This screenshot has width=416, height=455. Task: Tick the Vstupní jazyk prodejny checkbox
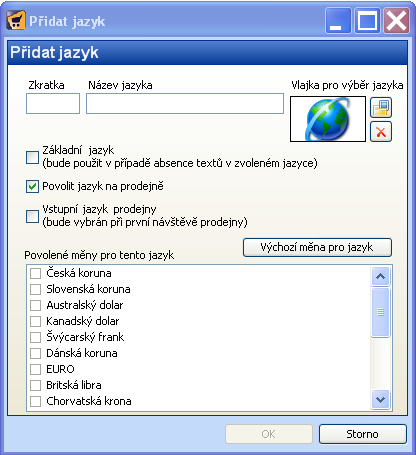click(x=32, y=216)
